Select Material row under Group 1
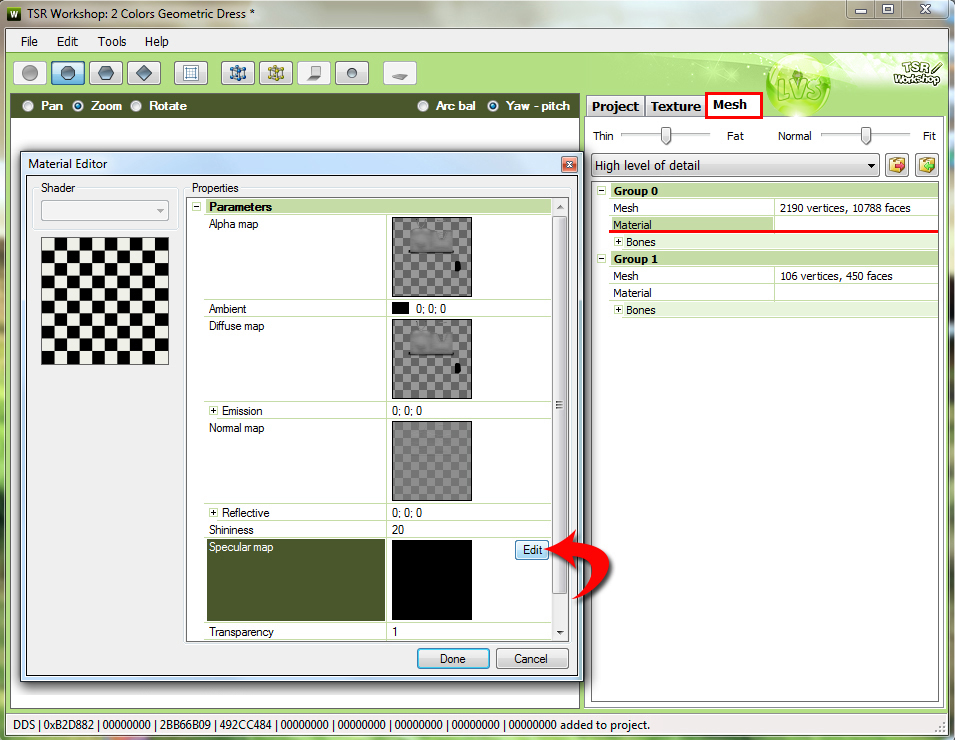Screen dimensions: 955x740 pyautogui.click(x=774, y=293)
